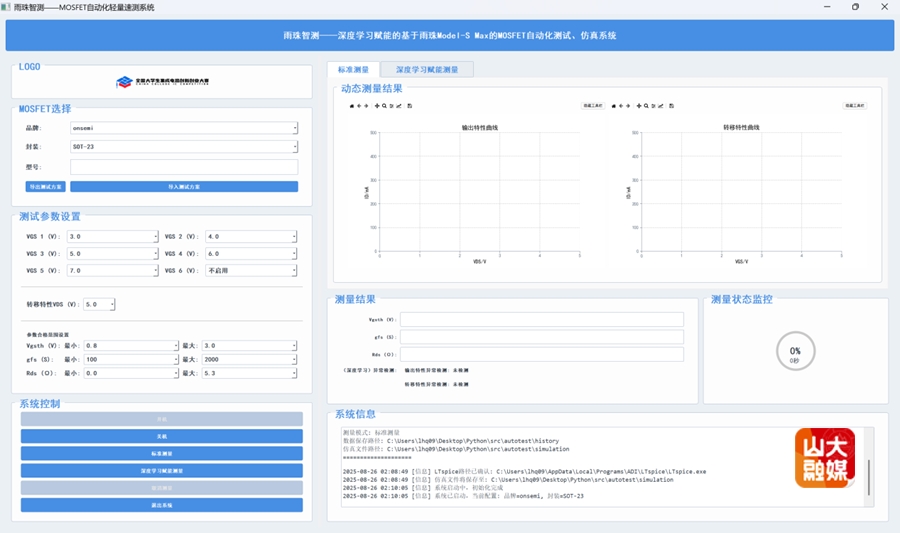The image size is (900, 533).
Task: Hide toolbar button above output characteristic chart
Action: pos(592,106)
